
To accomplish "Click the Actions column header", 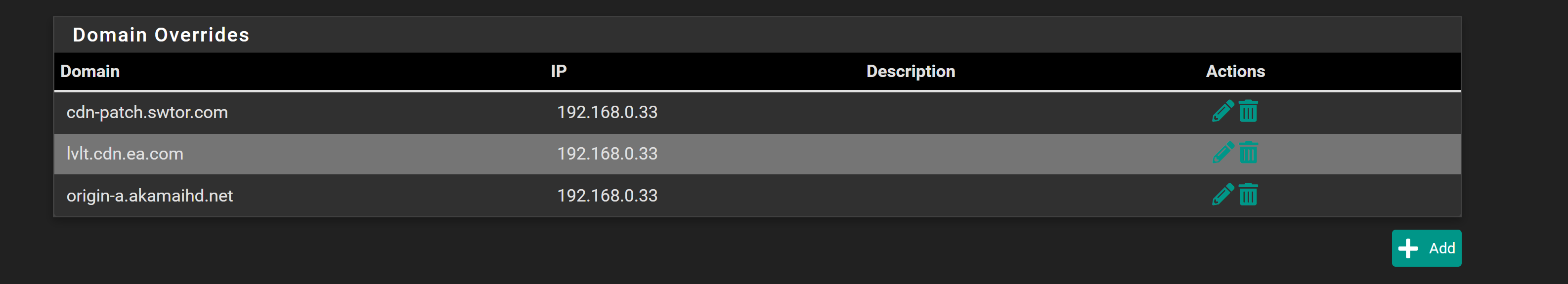I will (1235, 71).
